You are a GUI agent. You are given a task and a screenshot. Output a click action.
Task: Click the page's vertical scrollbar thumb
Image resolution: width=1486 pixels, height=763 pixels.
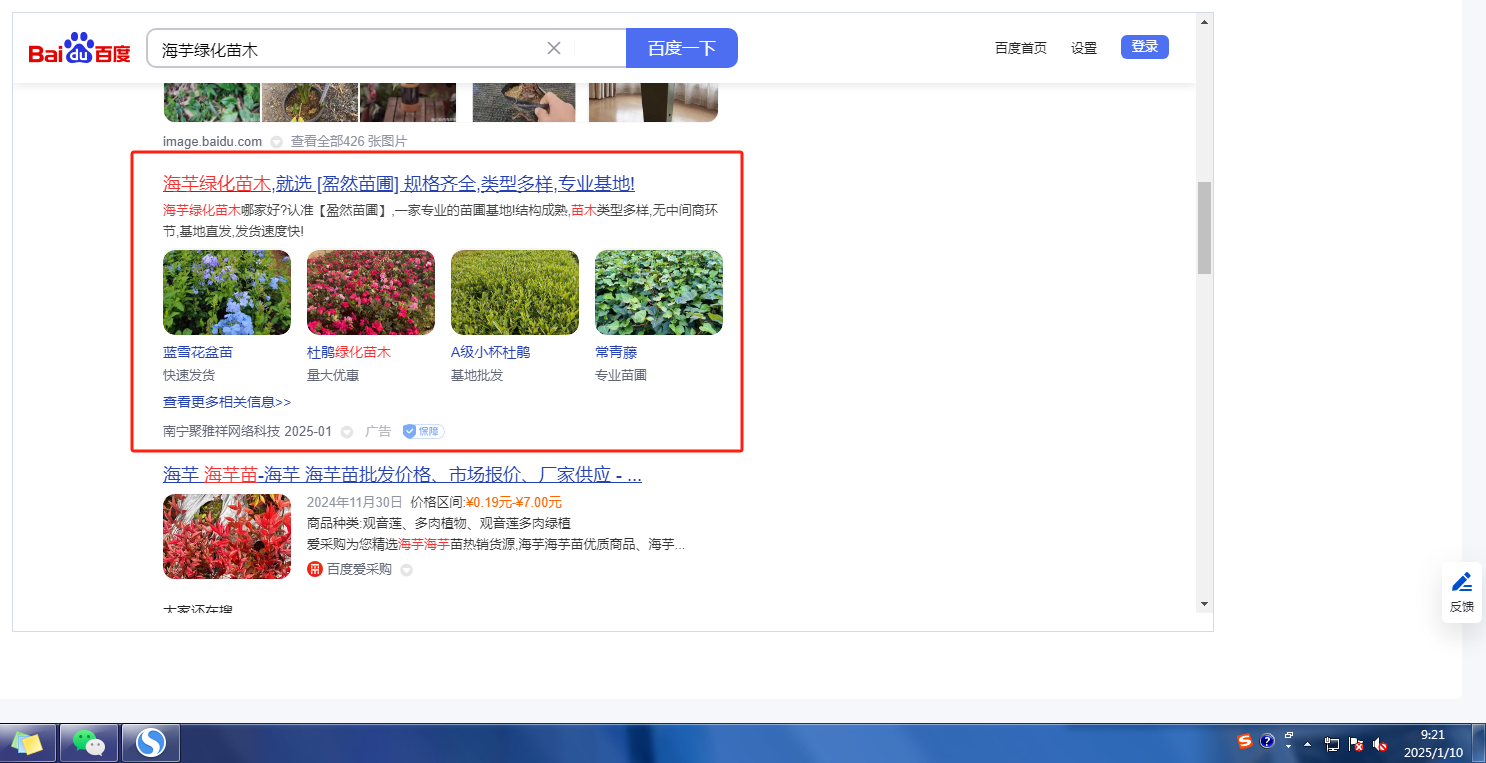point(1204,228)
